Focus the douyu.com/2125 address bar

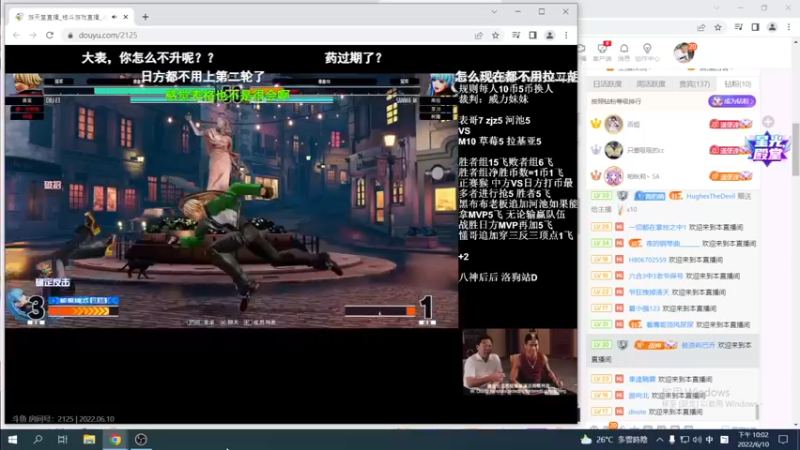click(265, 35)
